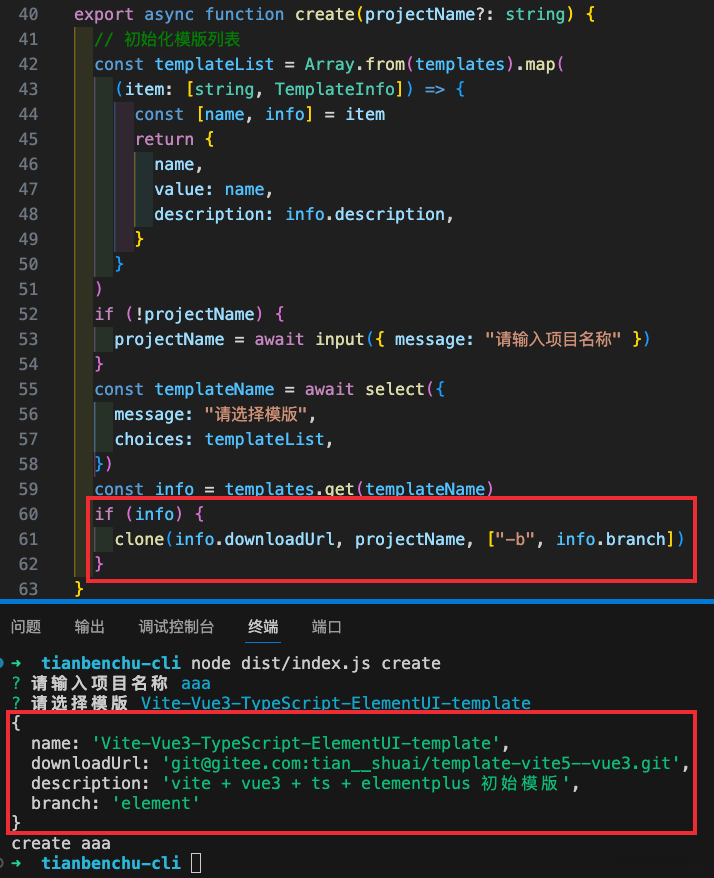Click selected template 'Vite-Vue3-TypeScript-ElementUI-template' in prompt line
This screenshot has width=714, height=878.
(335, 703)
